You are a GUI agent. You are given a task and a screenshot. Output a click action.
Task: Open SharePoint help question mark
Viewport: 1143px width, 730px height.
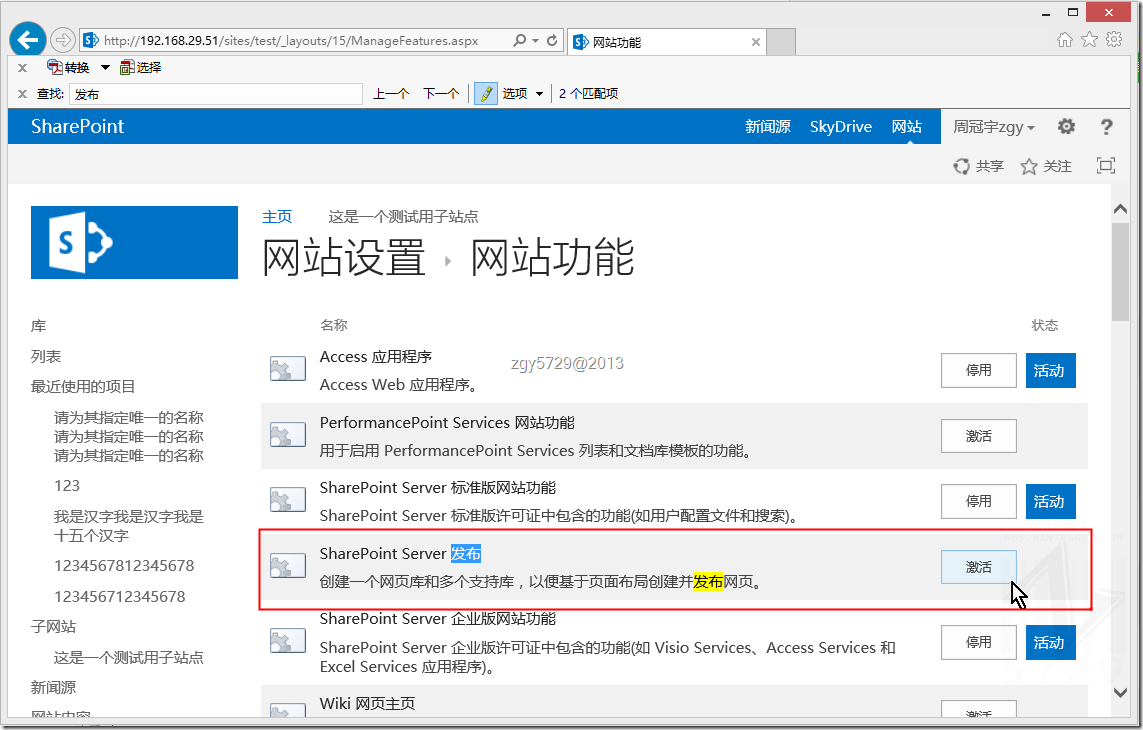pyautogui.click(x=1106, y=127)
